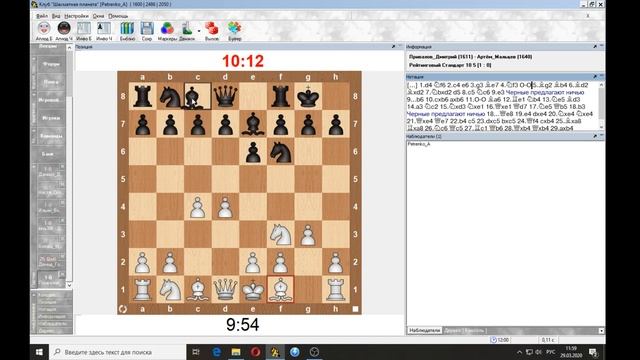
Task: Show hidden tray icons chevron
Action: pyautogui.click(x=519, y=352)
